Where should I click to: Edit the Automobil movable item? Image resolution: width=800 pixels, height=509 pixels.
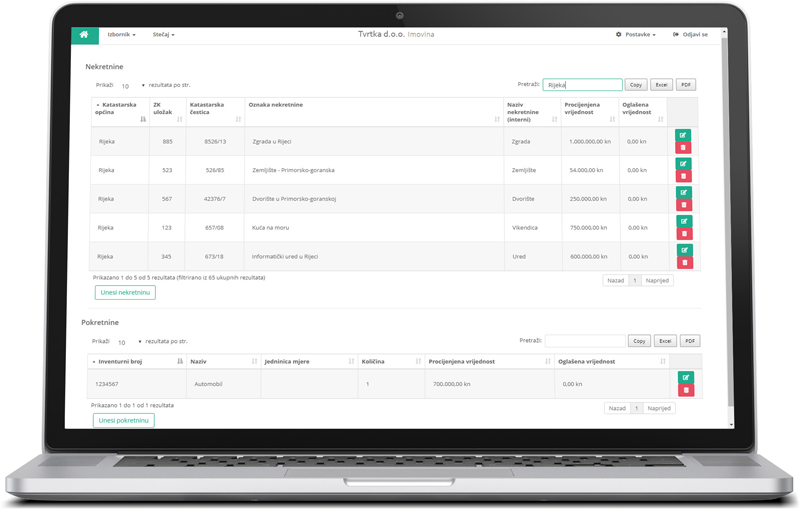pos(685,377)
